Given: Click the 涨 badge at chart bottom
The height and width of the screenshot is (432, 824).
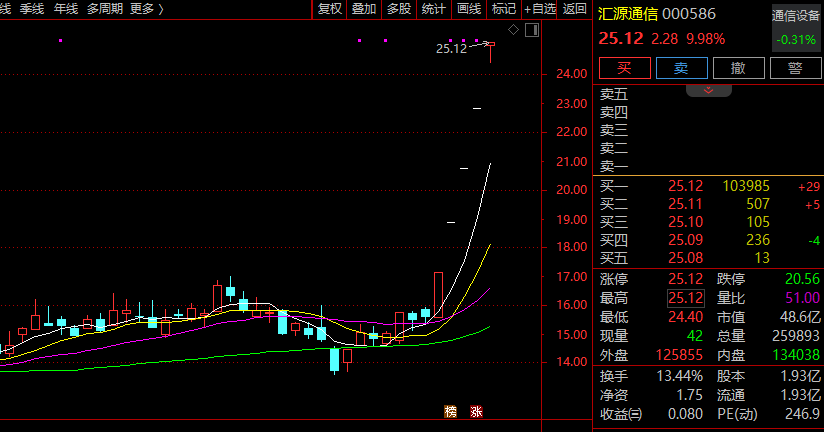Looking at the screenshot, I should 477,411.
